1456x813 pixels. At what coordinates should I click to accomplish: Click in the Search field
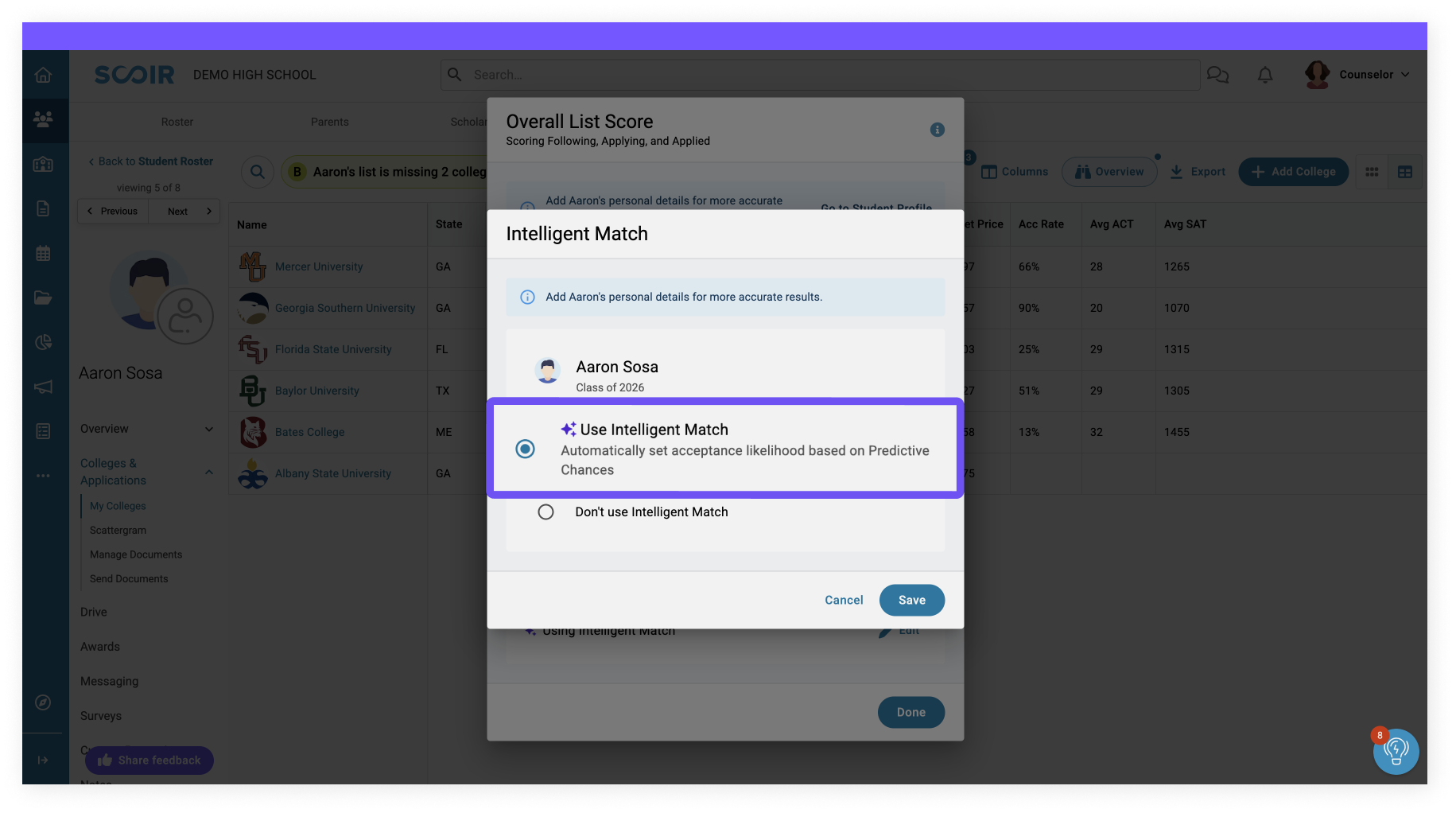(820, 75)
